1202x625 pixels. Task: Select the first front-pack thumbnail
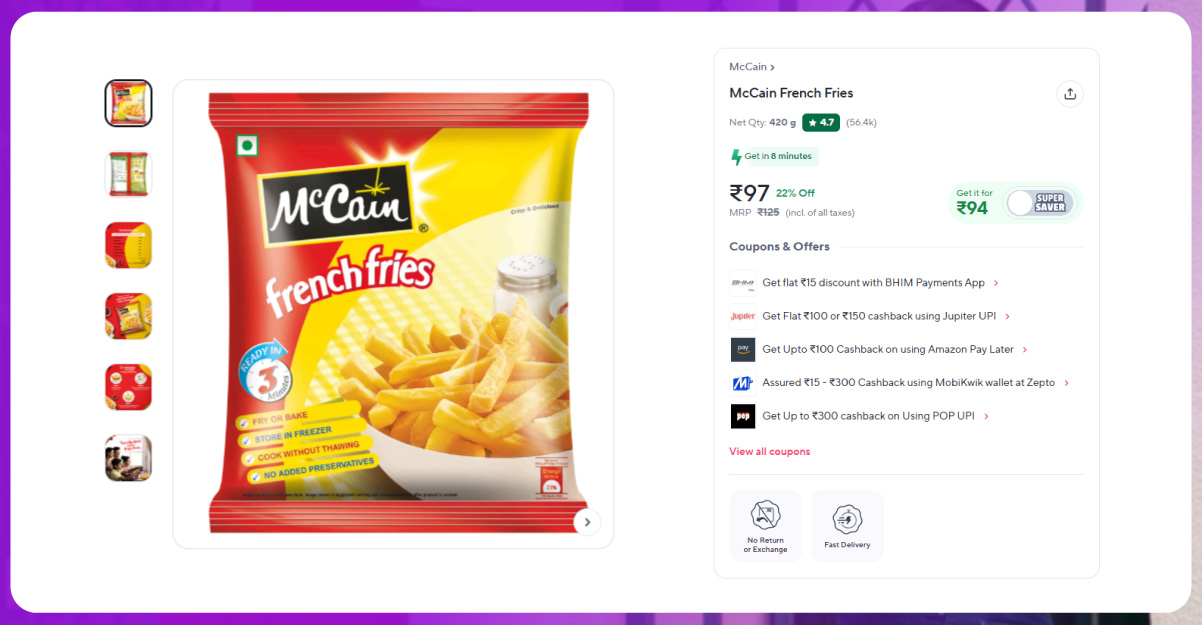pos(128,103)
